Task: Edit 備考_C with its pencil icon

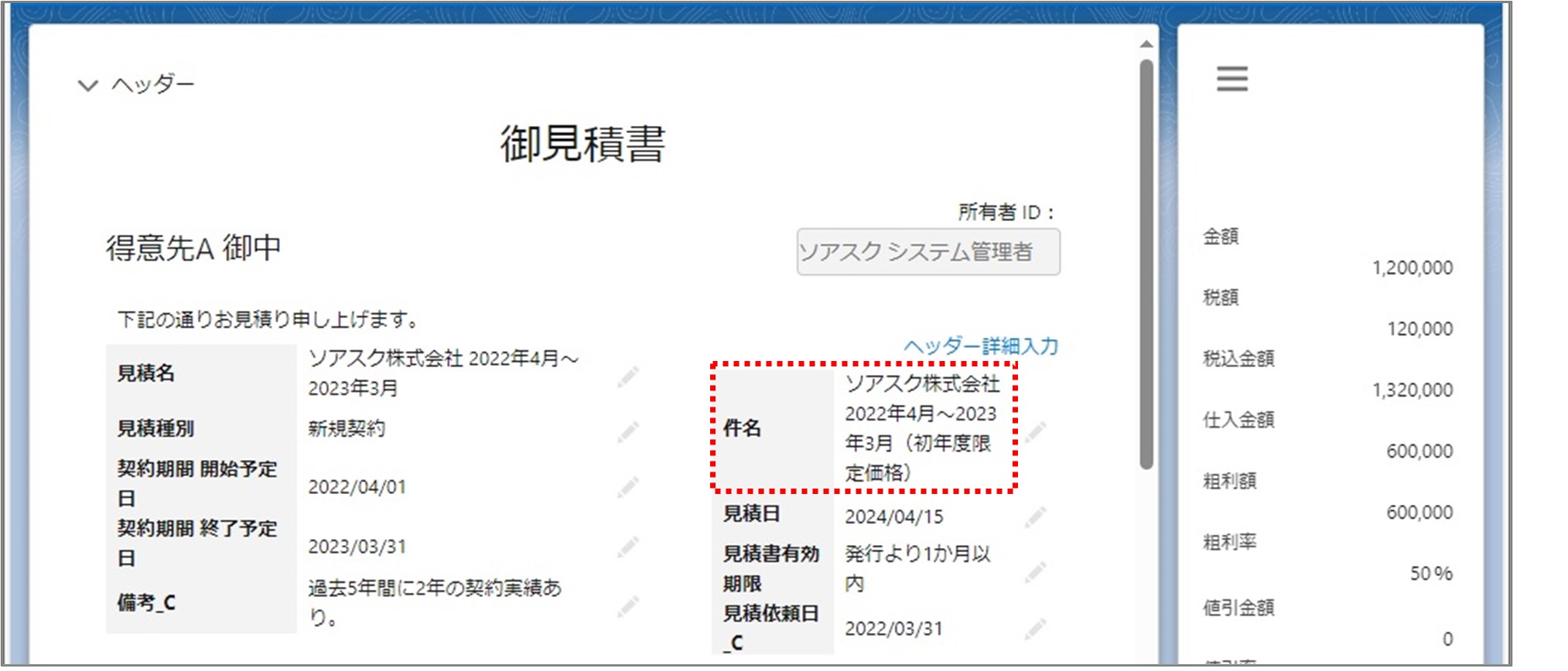Action: [x=627, y=605]
